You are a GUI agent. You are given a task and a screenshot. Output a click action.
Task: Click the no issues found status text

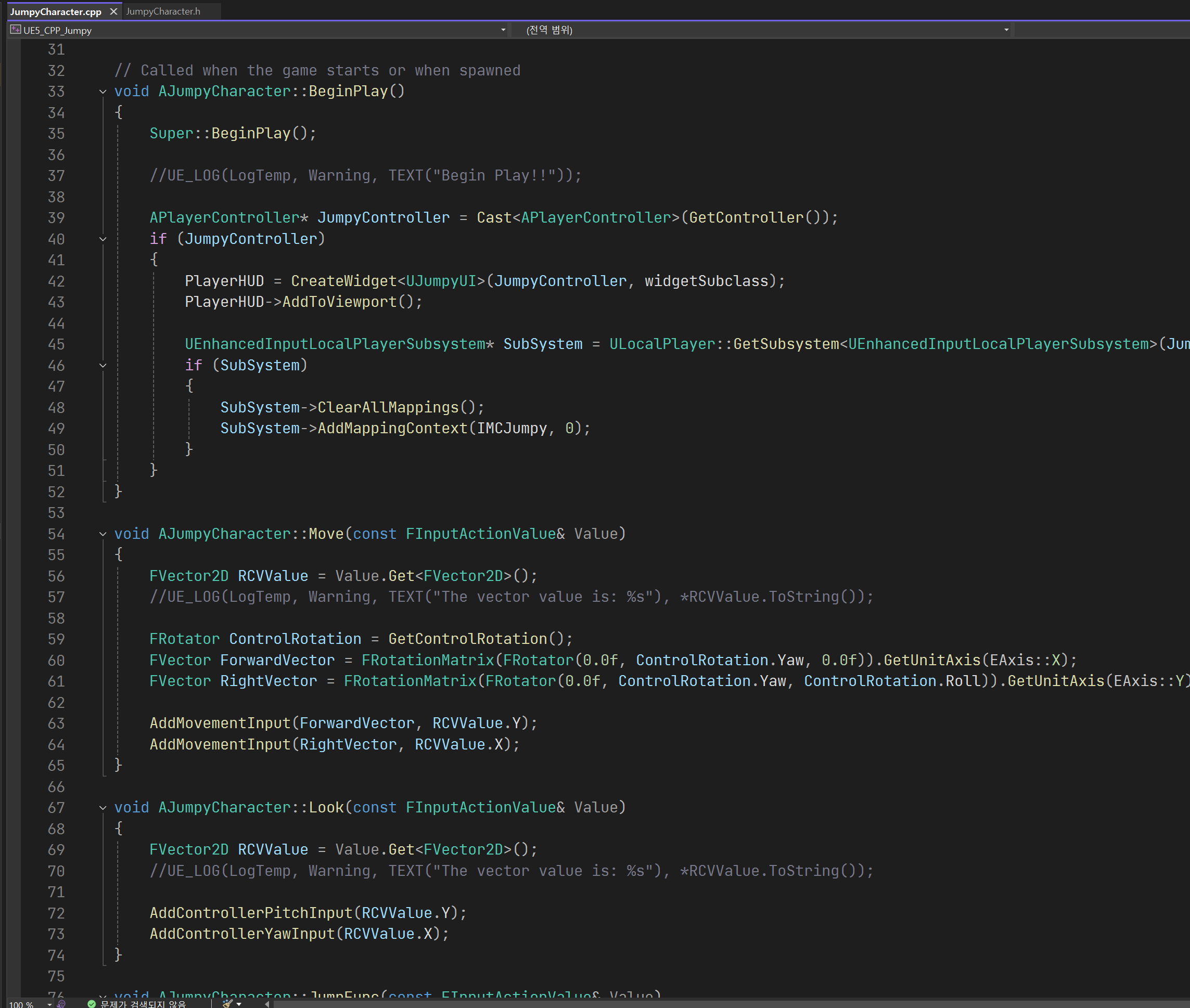pyautogui.click(x=143, y=1004)
